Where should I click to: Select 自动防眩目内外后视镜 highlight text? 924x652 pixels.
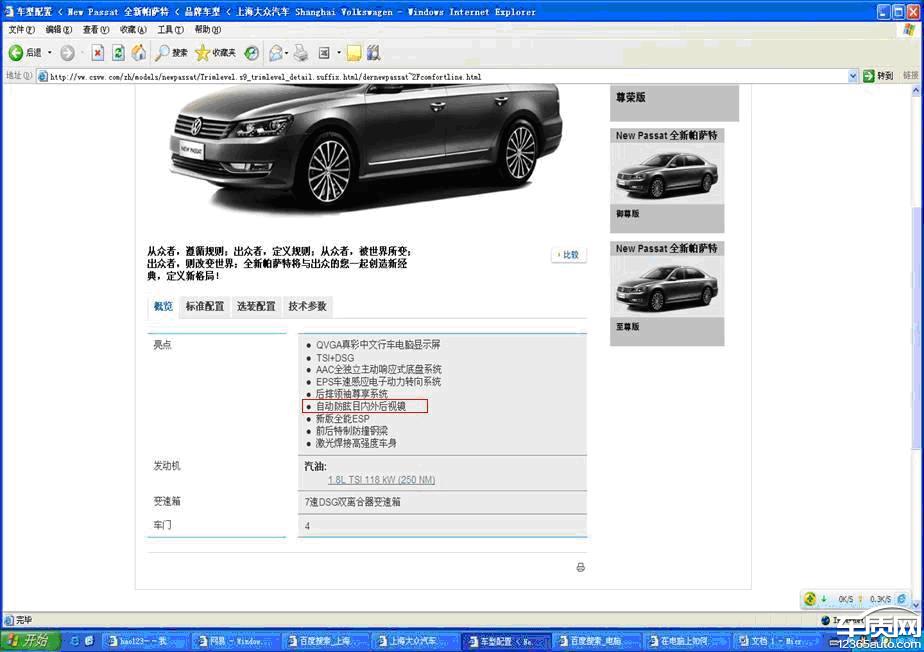[x=361, y=406]
